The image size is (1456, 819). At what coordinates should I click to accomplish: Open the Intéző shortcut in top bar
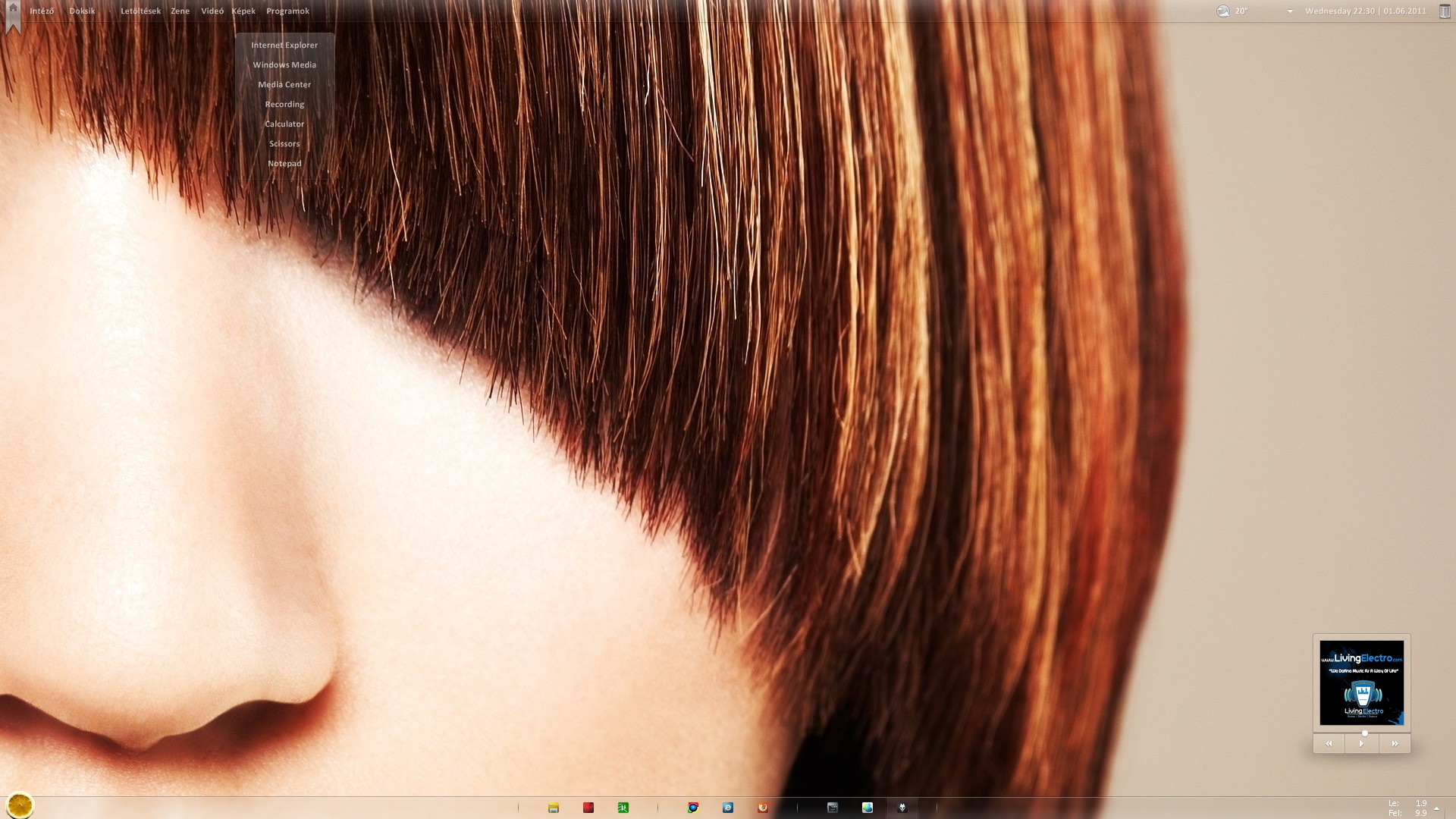pos(42,11)
